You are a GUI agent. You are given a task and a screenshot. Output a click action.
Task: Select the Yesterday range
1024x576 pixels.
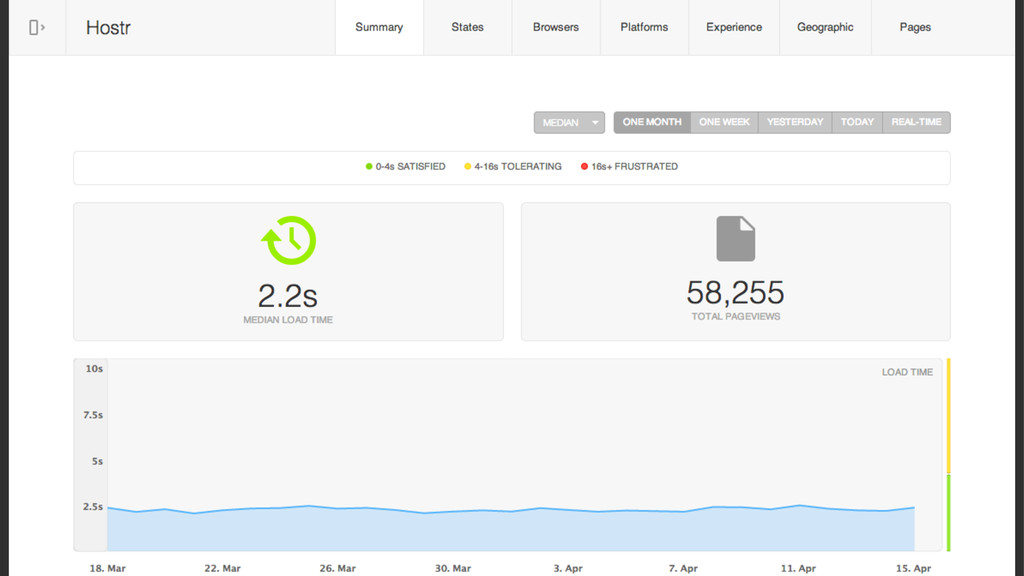795,122
